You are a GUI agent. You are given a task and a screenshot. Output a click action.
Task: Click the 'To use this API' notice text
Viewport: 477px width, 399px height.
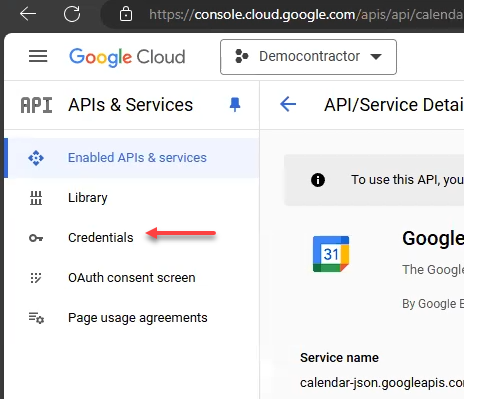[x=407, y=180]
